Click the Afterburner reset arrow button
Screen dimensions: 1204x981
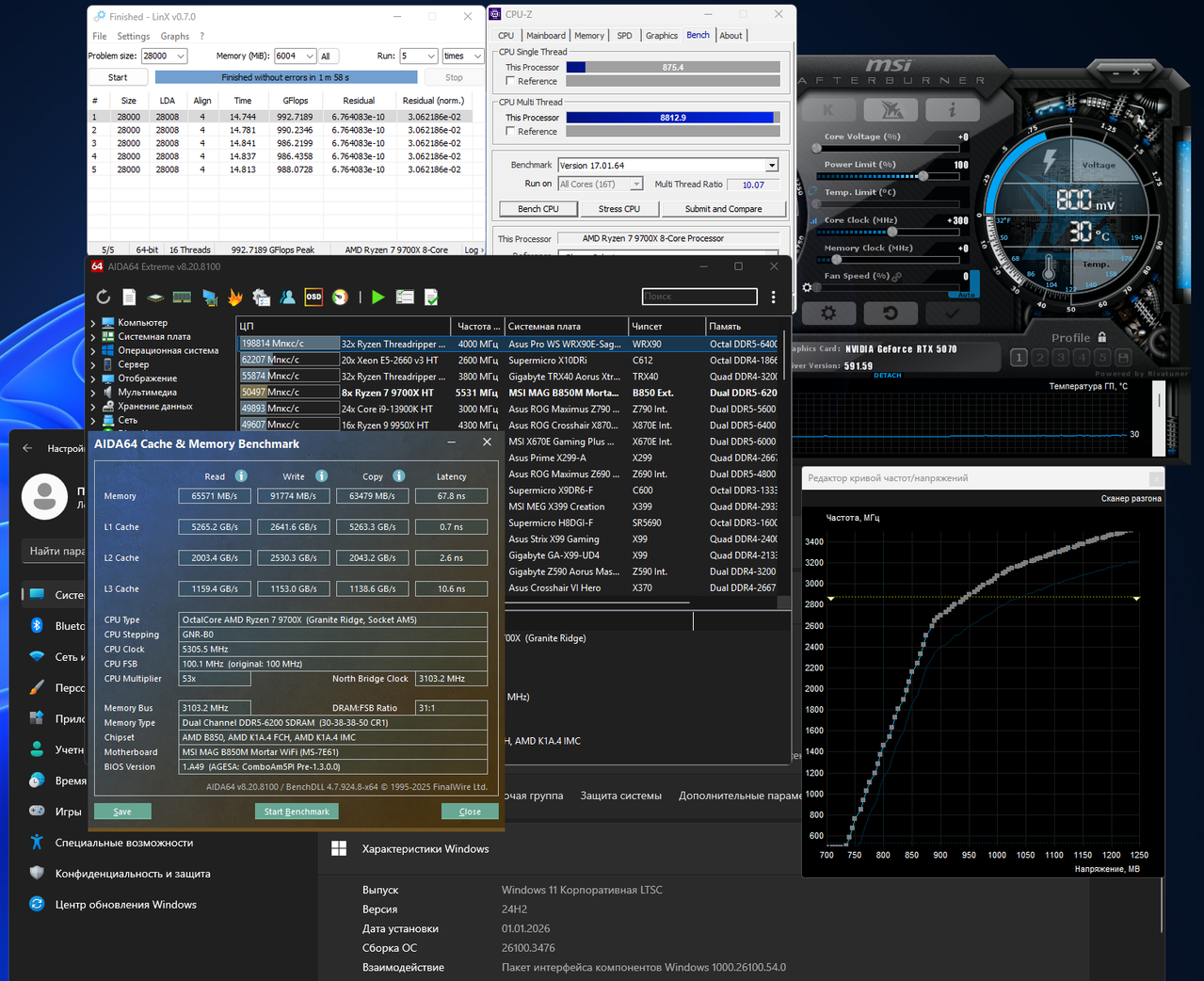891,313
